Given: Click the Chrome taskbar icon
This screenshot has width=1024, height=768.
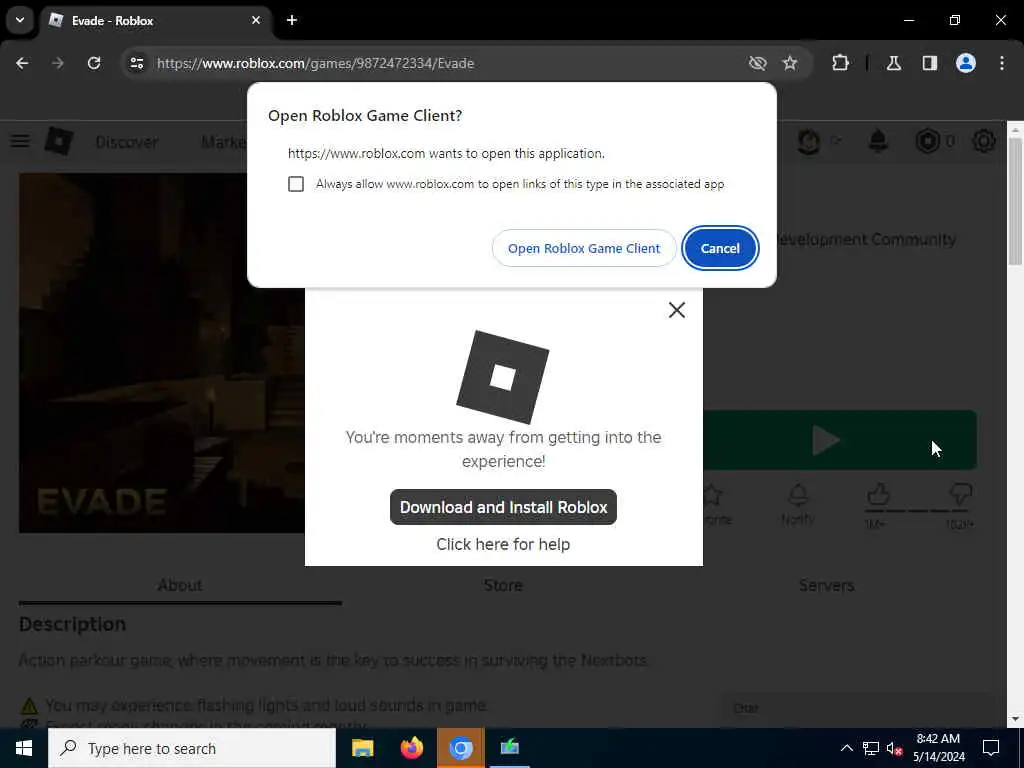Looking at the screenshot, I should pos(460,748).
